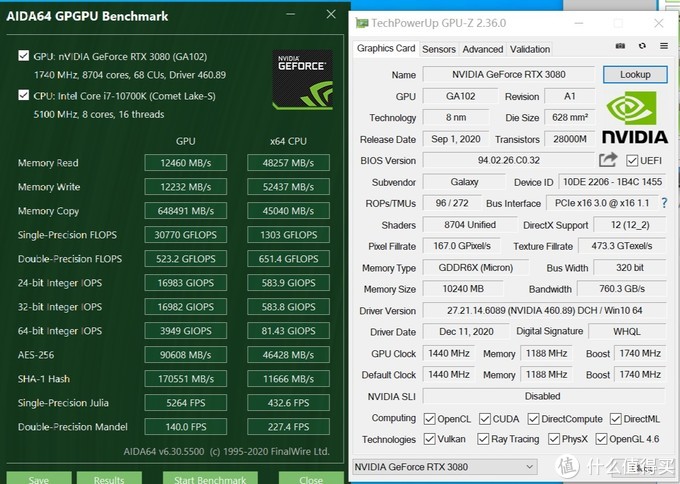The width and height of the screenshot is (680, 484).
Task: Close the AIDA64 window via X
Action: pos(331,14)
